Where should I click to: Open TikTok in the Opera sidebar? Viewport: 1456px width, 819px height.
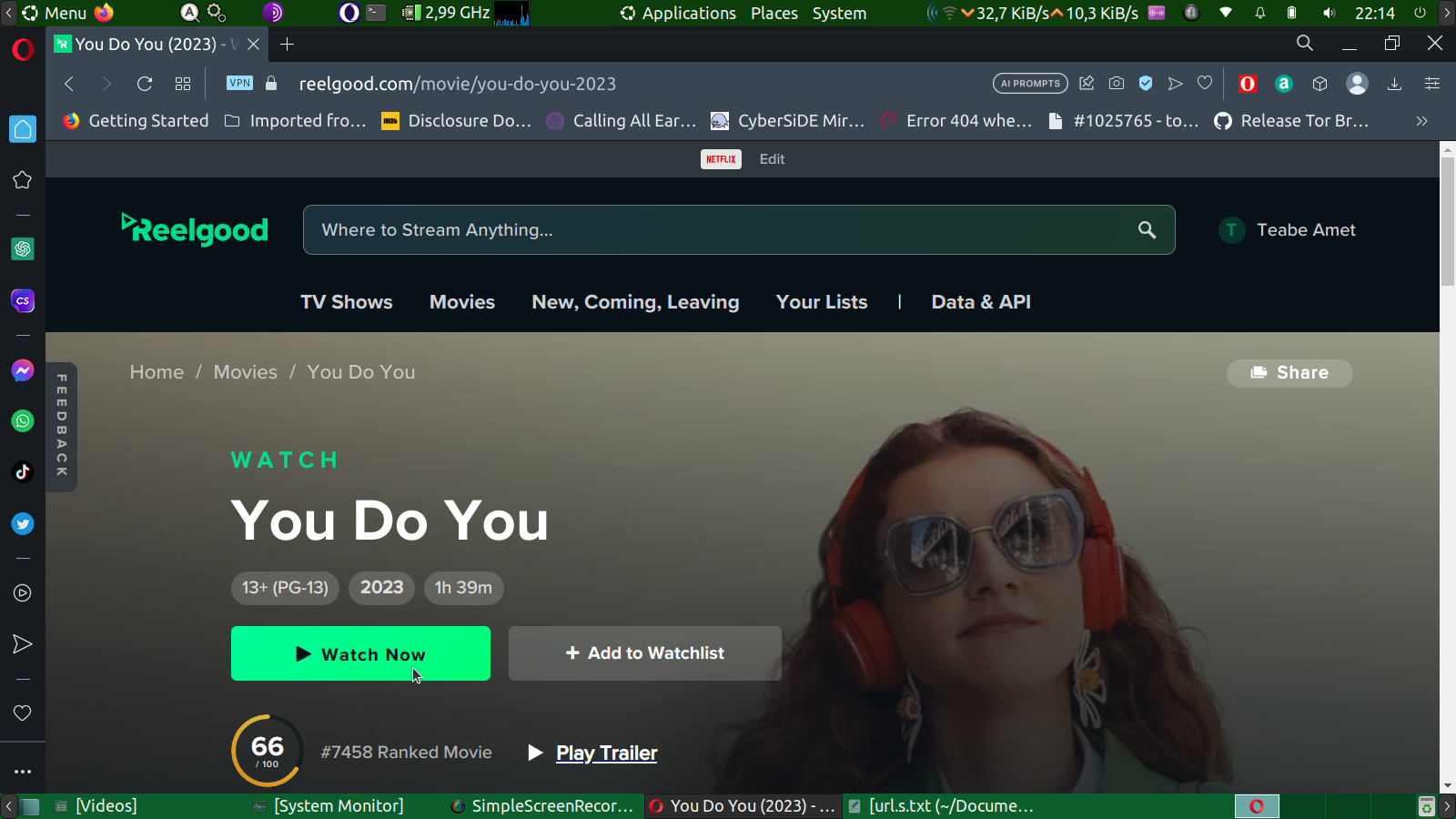(x=23, y=471)
